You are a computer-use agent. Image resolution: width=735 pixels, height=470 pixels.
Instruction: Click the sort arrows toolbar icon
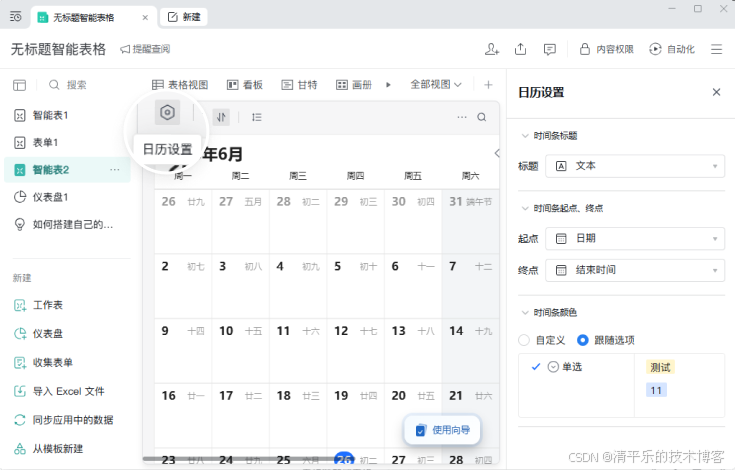(221, 117)
